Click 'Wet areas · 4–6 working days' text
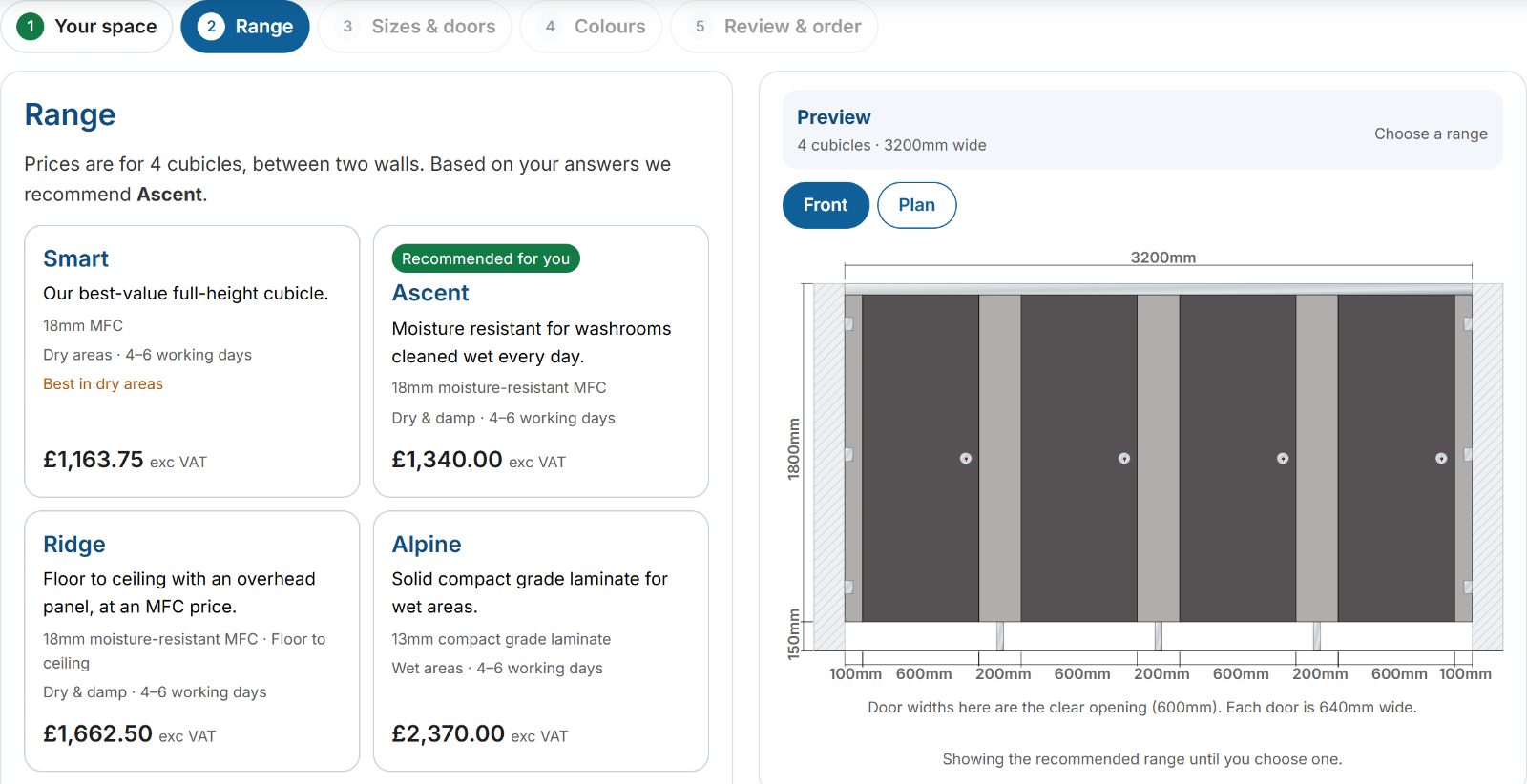 click(497, 669)
